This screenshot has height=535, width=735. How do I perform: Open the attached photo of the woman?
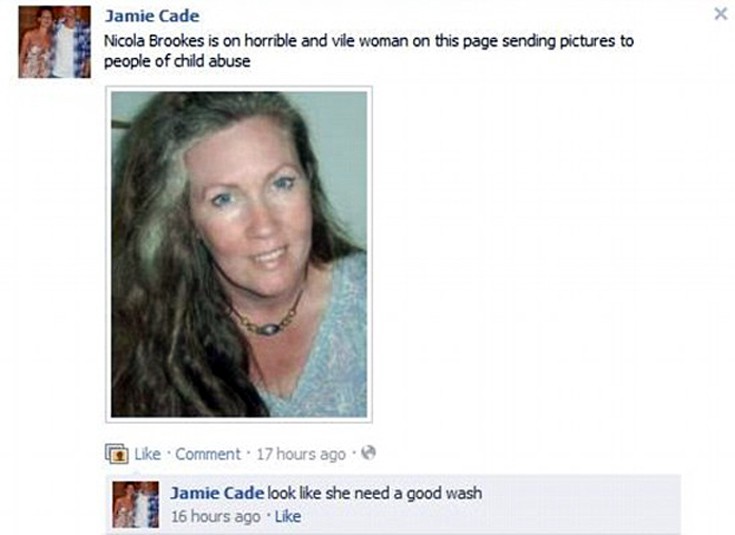tap(239, 254)
